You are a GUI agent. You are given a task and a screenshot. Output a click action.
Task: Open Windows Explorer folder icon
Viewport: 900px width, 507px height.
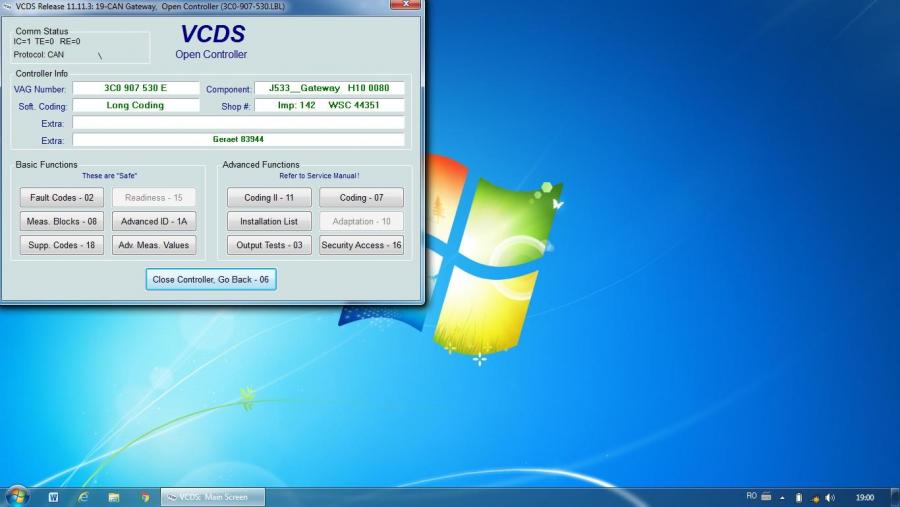pos(114,497)
